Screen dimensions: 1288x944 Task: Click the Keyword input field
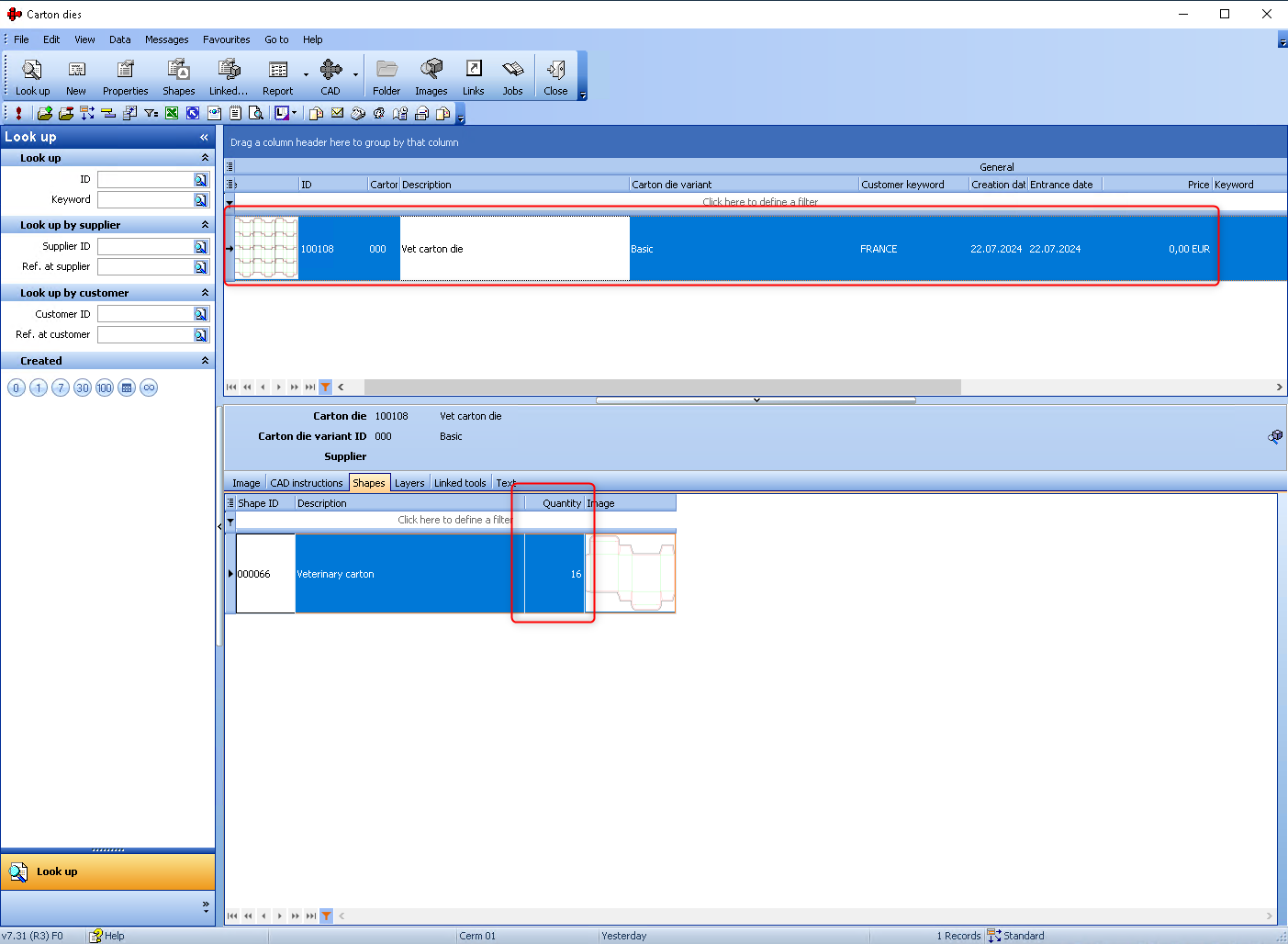tap(145, 199)
